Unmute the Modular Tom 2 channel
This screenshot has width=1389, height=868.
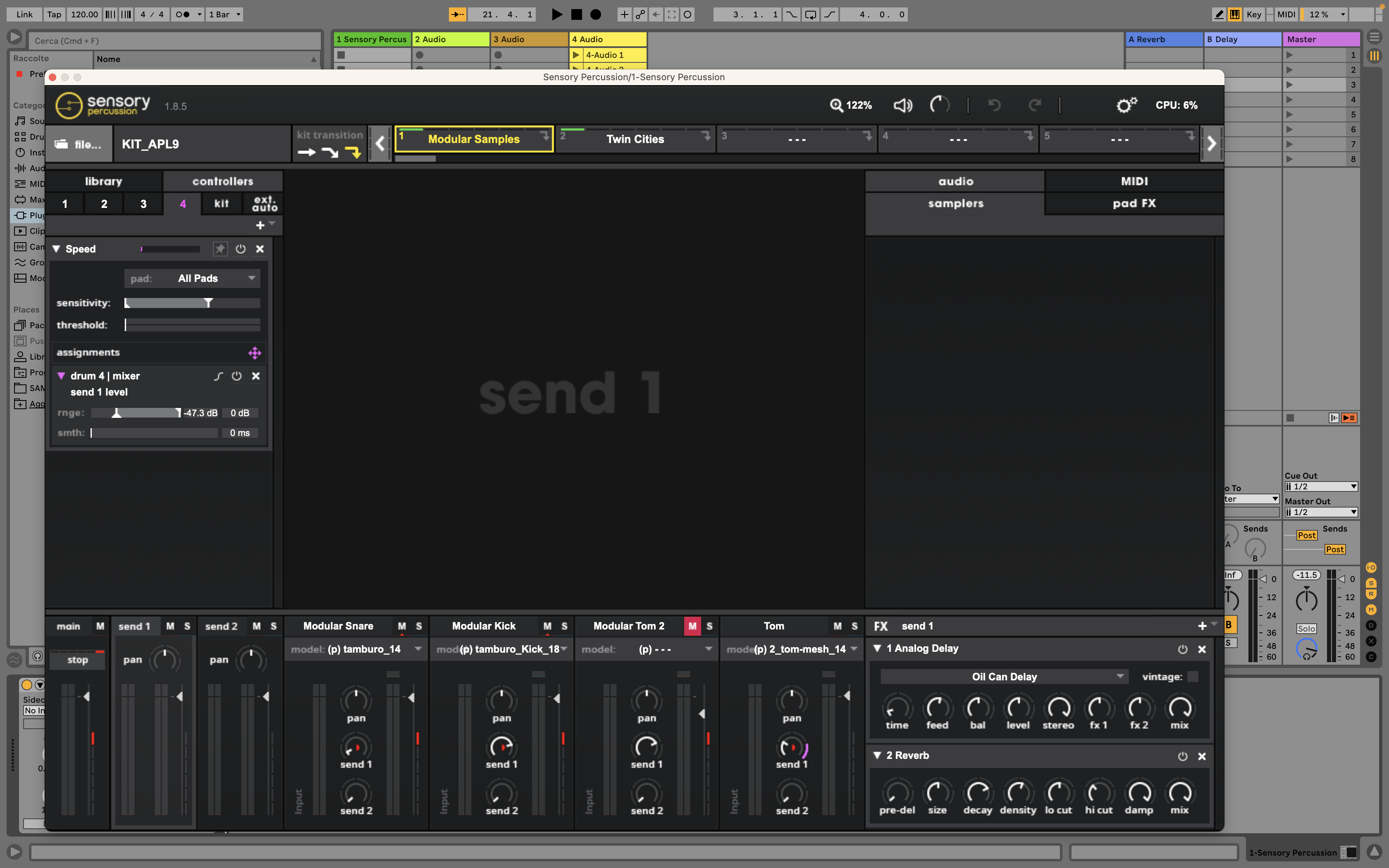tap(692, 626)
